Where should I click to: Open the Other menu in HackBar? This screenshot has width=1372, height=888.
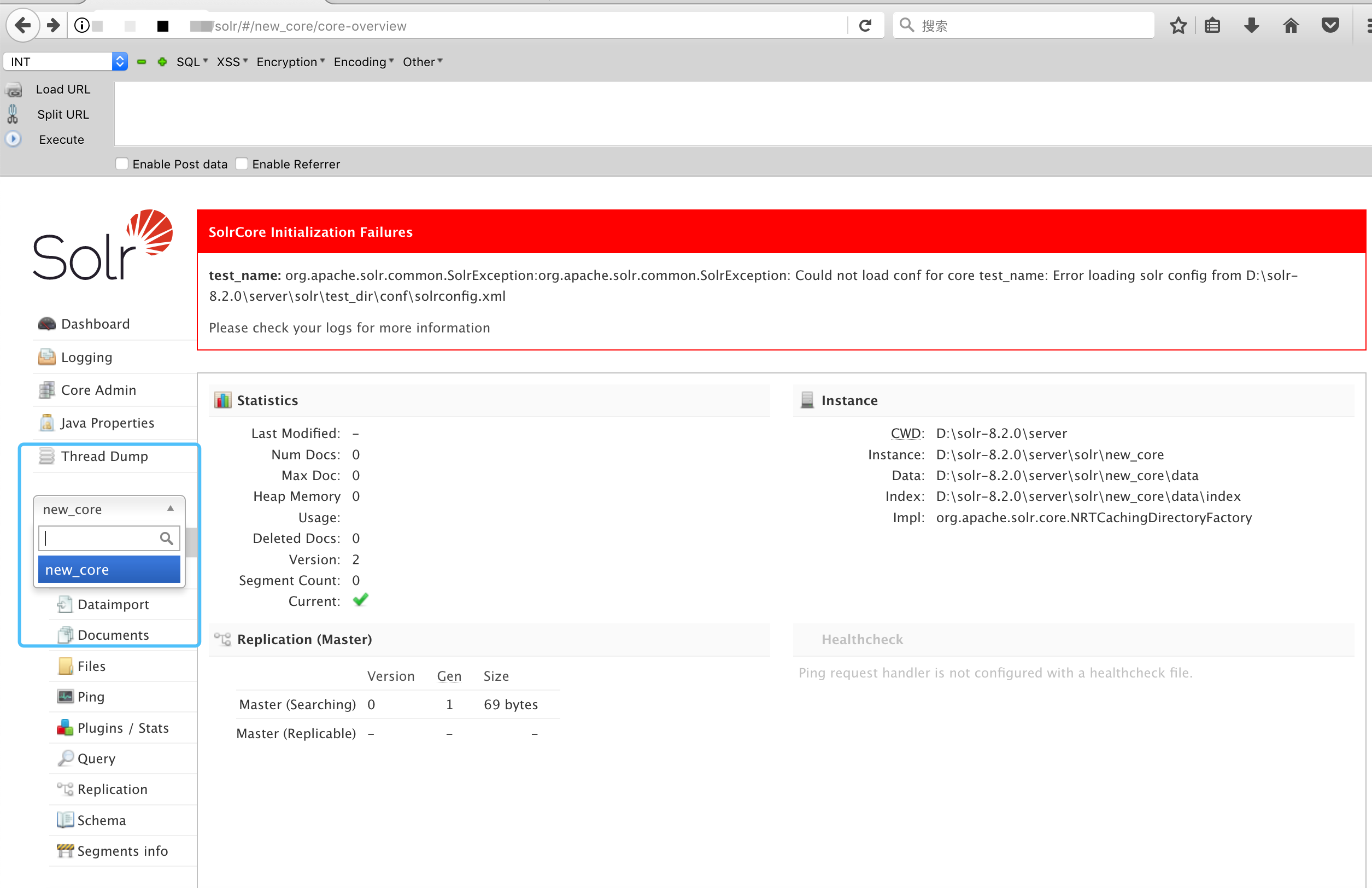point(423,62)
